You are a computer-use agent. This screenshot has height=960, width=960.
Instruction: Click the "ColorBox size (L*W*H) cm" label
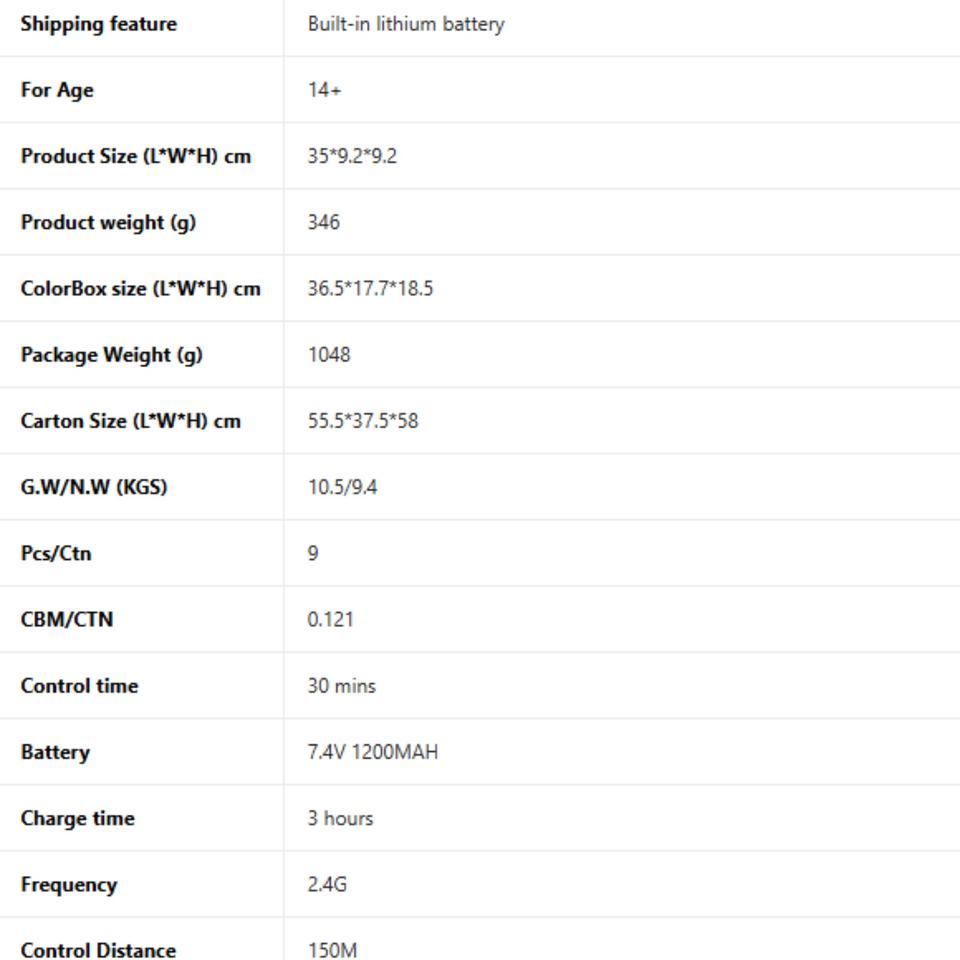[140, 289]
